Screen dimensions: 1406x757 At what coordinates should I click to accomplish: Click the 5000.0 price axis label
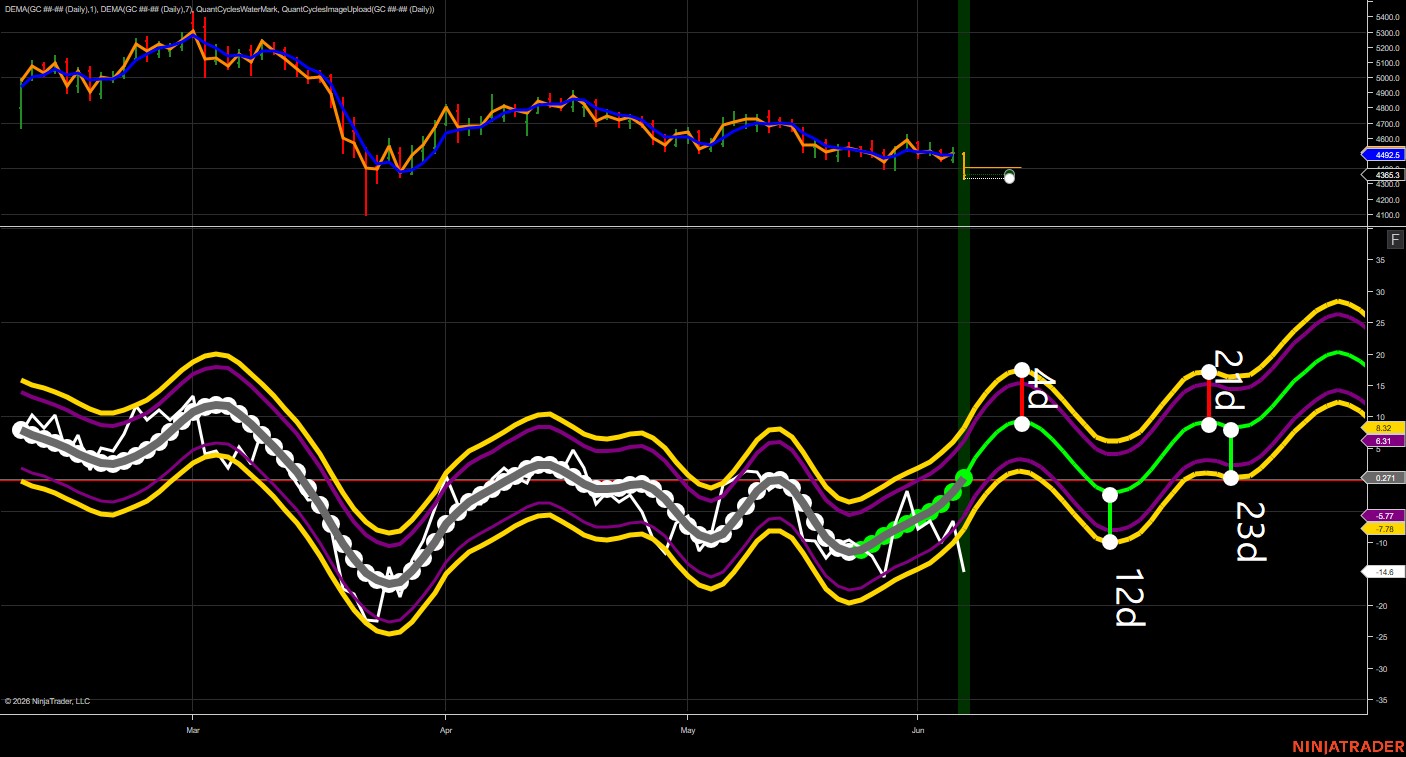tap(1387, 78)
